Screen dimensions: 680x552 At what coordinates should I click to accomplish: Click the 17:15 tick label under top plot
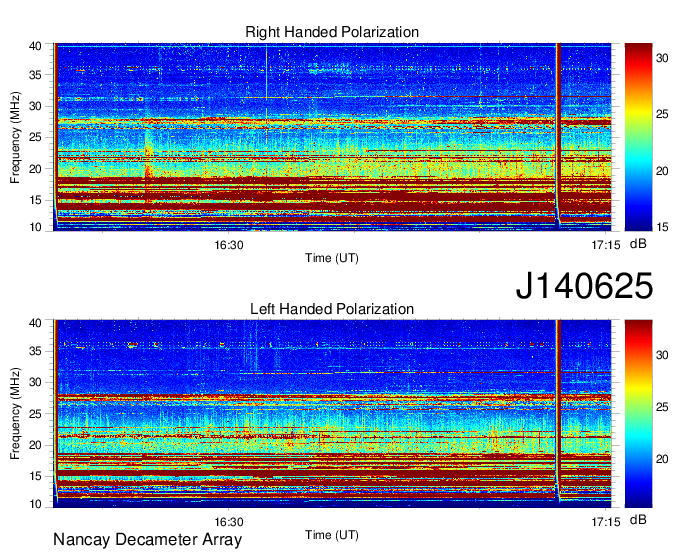point(606,245)
